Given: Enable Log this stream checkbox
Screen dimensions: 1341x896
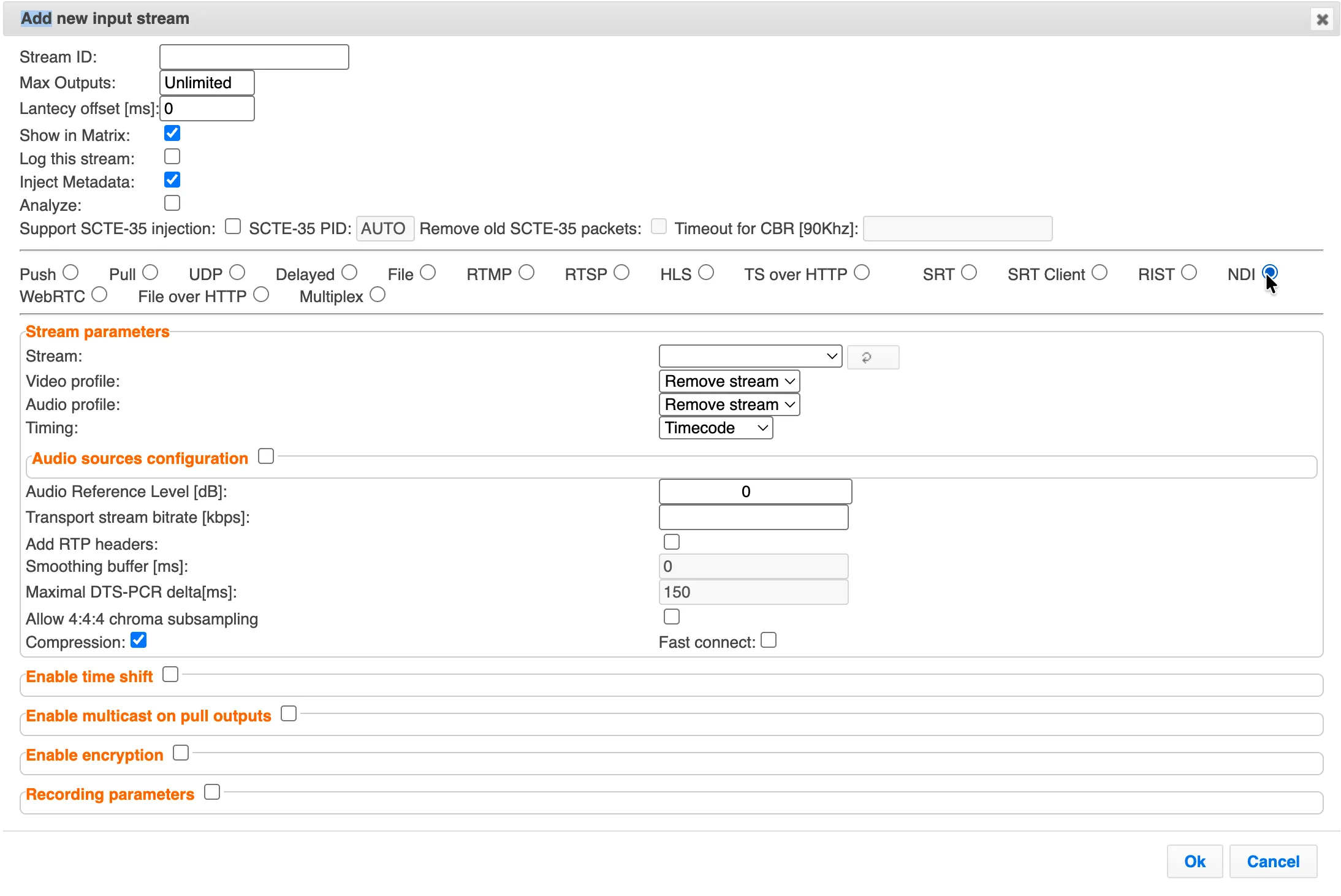Looking at the screenshot, I should pyautogui.click(x=172, y=156).
